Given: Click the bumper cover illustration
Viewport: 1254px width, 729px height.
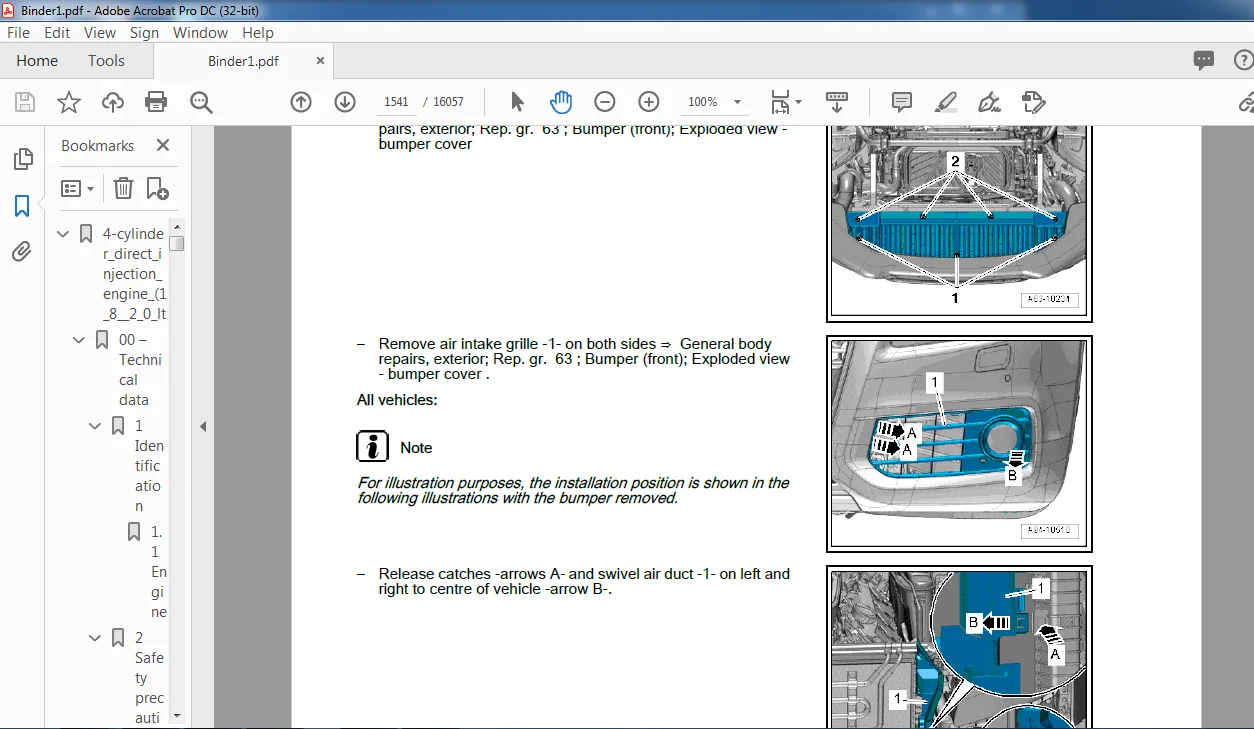Looking at the screenshot, I should (959, 224).
